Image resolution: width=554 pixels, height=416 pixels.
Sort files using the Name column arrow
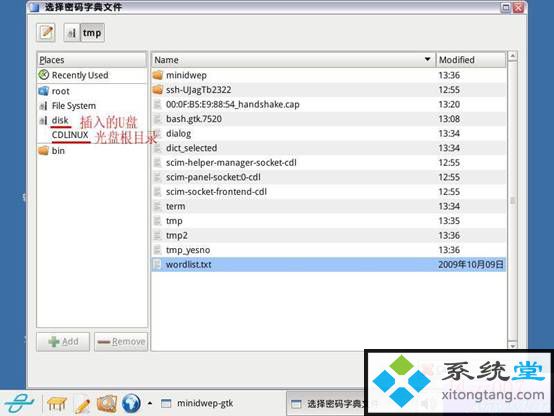(427, 59)
